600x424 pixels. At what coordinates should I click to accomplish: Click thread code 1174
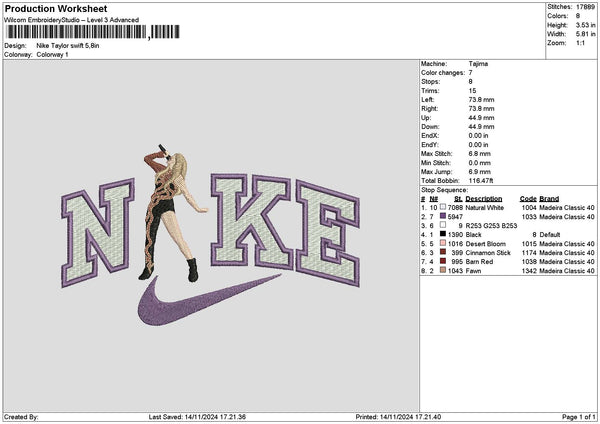(x=529, y=253)
